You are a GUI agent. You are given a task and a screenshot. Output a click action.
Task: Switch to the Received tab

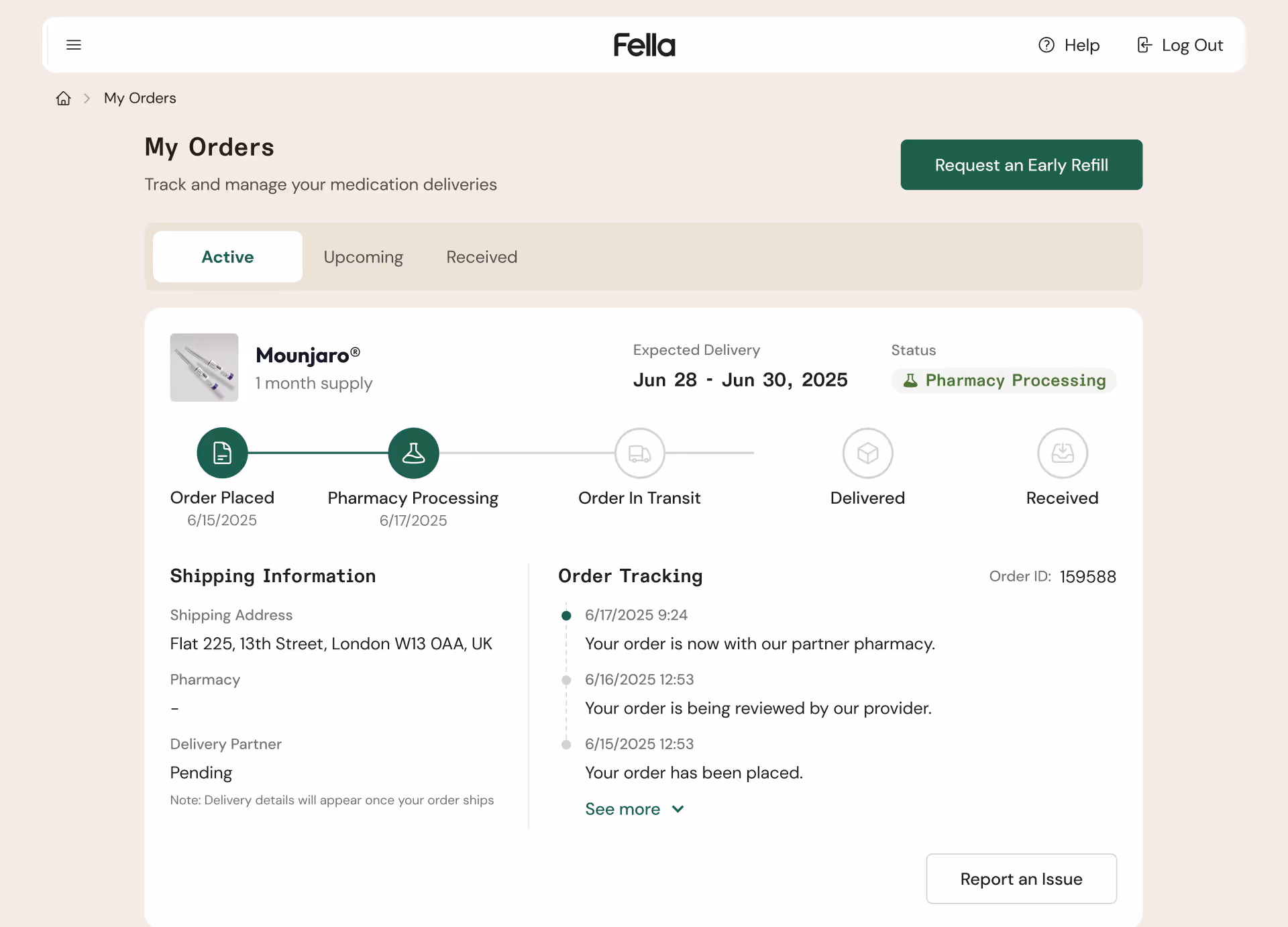[x=482, y=257]
